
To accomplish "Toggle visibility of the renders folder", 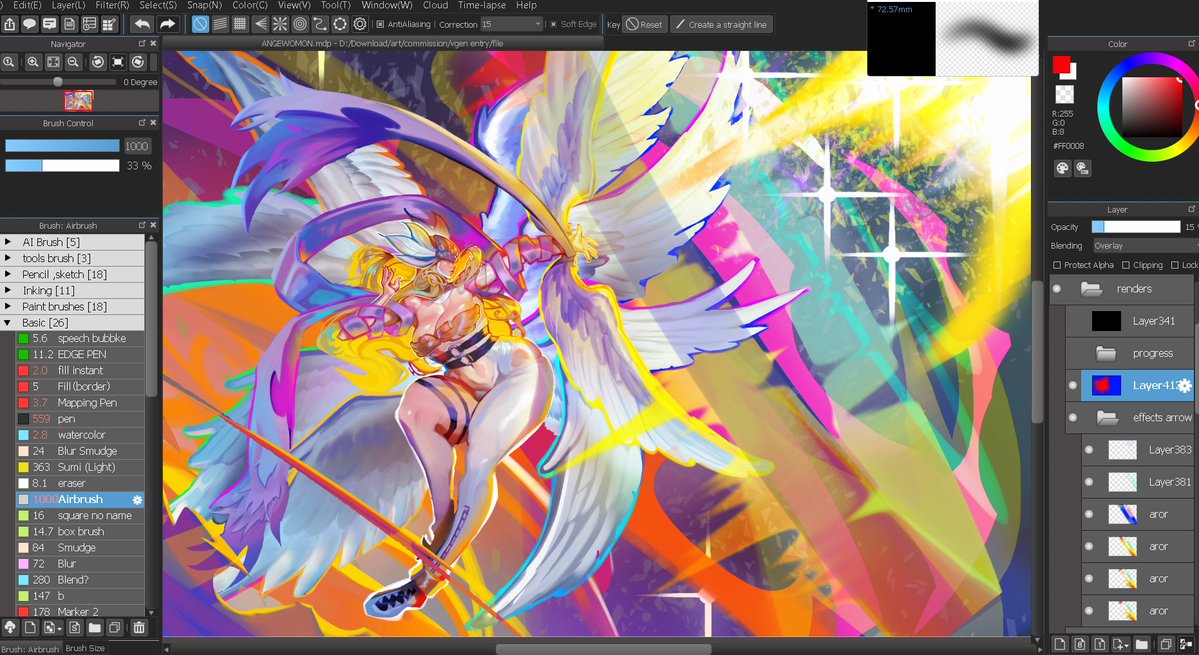I will (x=1057, y=289).
